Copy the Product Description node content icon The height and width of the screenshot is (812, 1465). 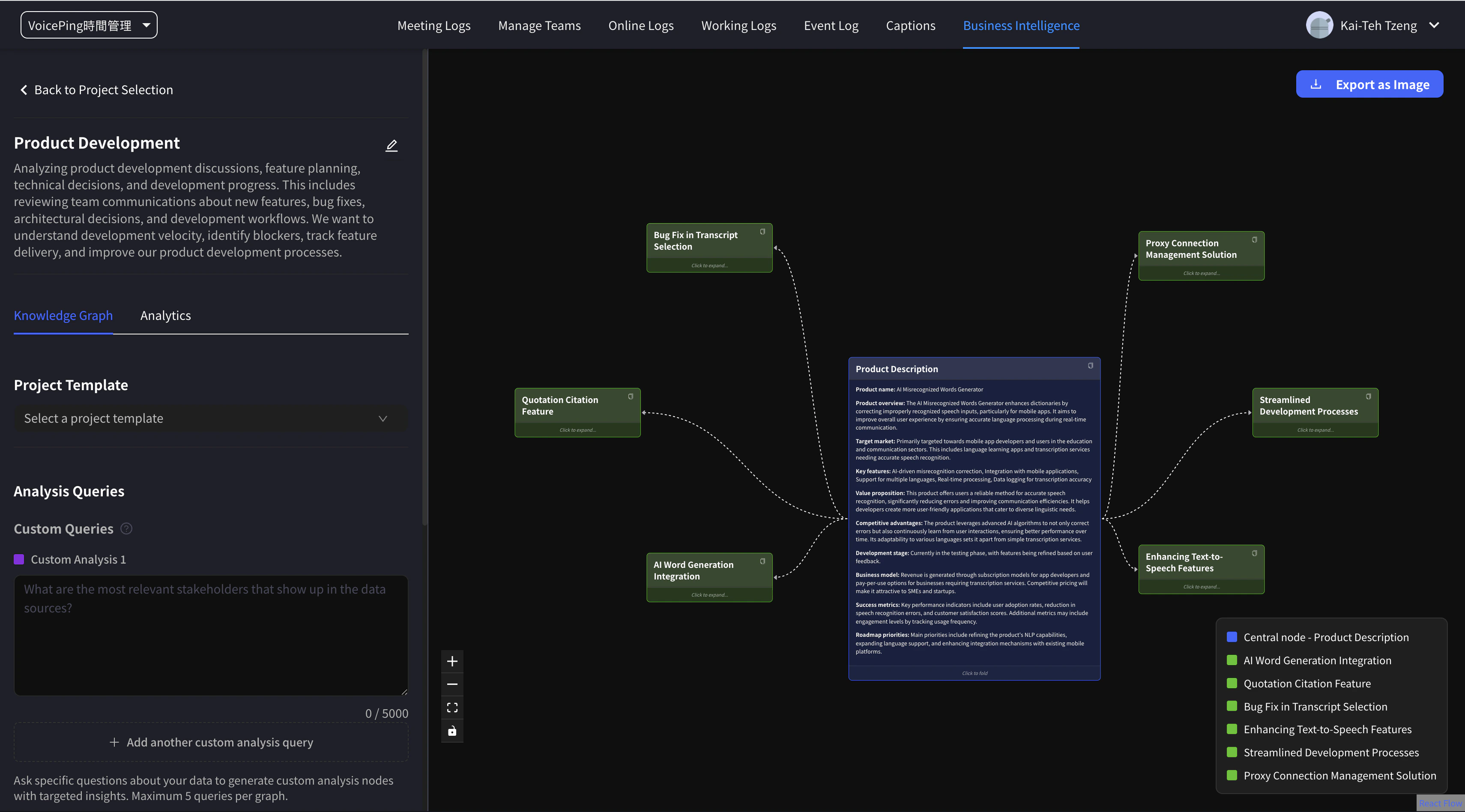click(1090, 366)
